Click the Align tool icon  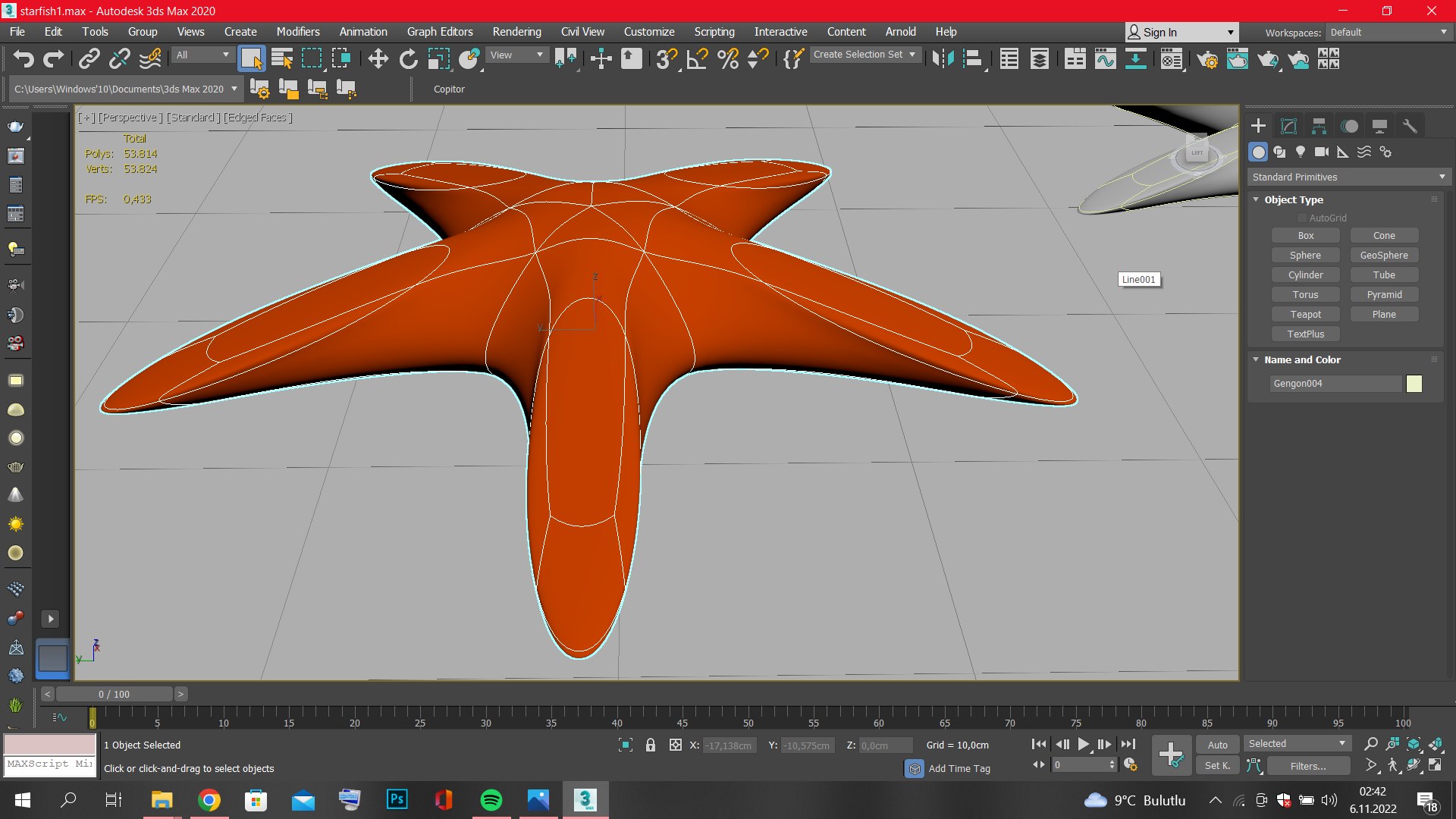(x=973, y=58)
